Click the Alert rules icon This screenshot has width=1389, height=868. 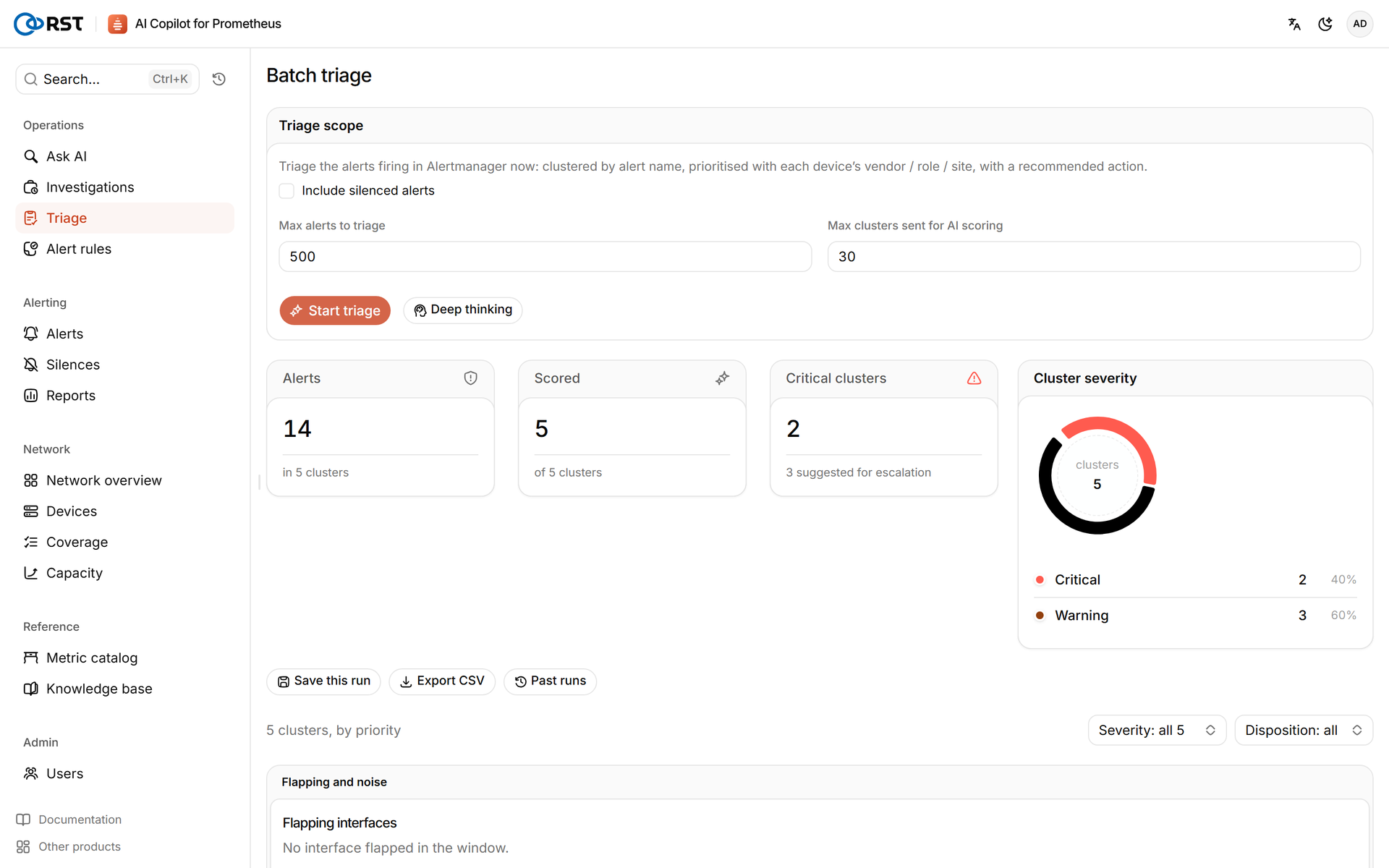[30, 249]
